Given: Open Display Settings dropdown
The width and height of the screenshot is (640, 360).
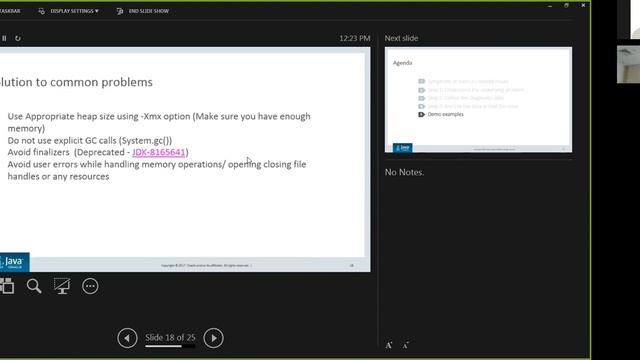Looking at the screenshot, I should click(x=74, y=11).
